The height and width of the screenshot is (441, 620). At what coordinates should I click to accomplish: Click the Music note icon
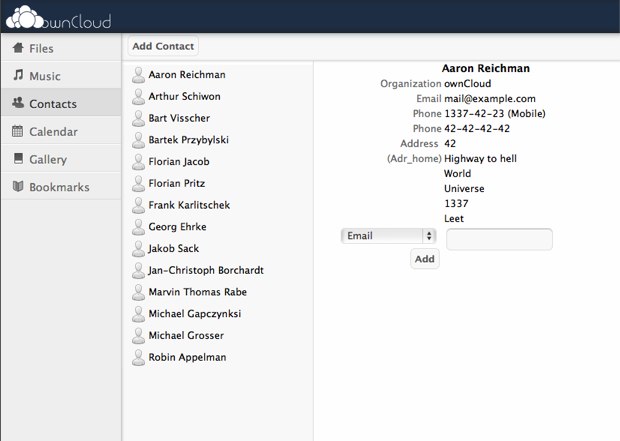pos(18,75)
